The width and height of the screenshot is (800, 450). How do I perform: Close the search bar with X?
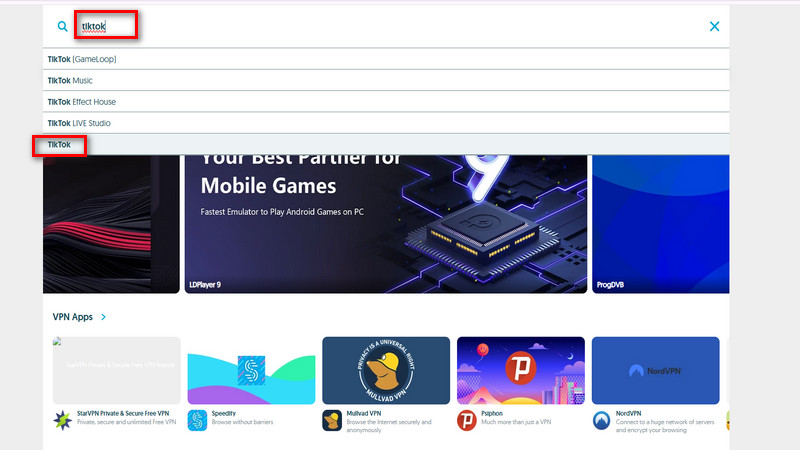(714, 27)
